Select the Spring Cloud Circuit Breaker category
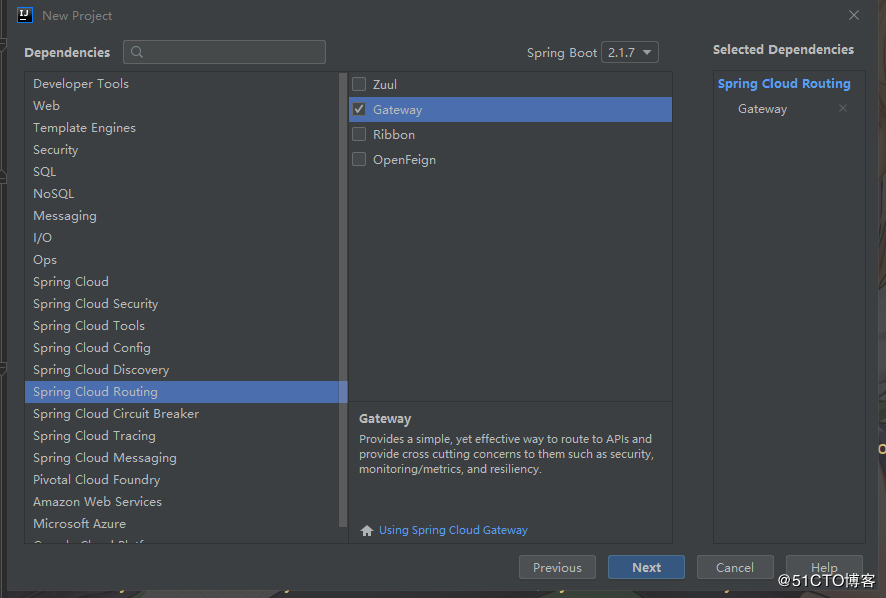Screen dimensions: 886x598 pos(182,414)
